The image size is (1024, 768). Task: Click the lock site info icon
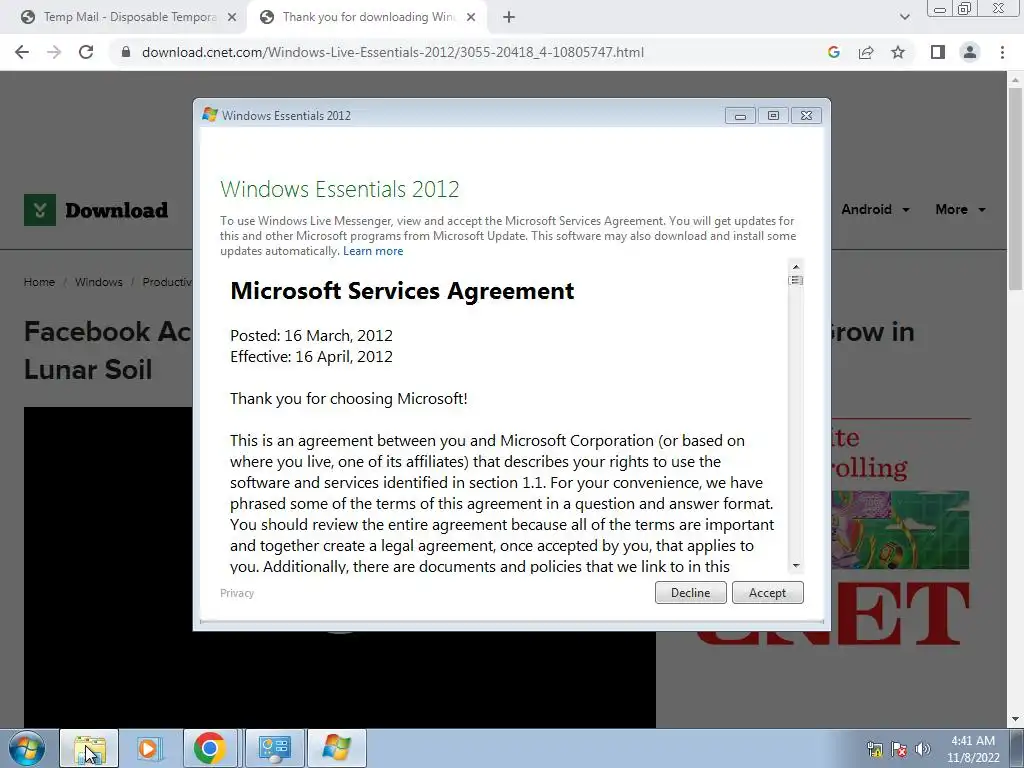tap(125, 52)
